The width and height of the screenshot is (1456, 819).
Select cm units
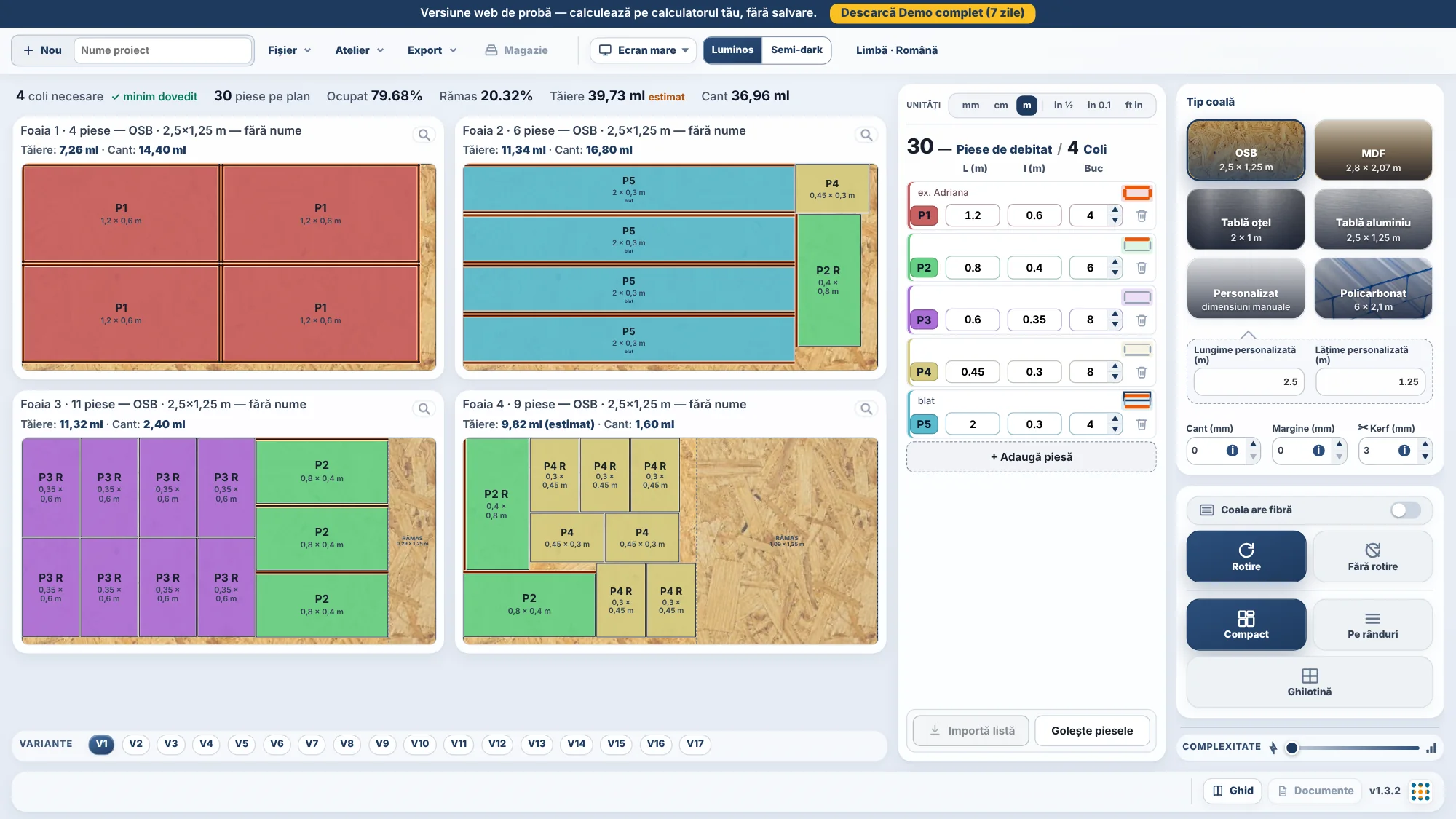click(x=1001, y=106)
